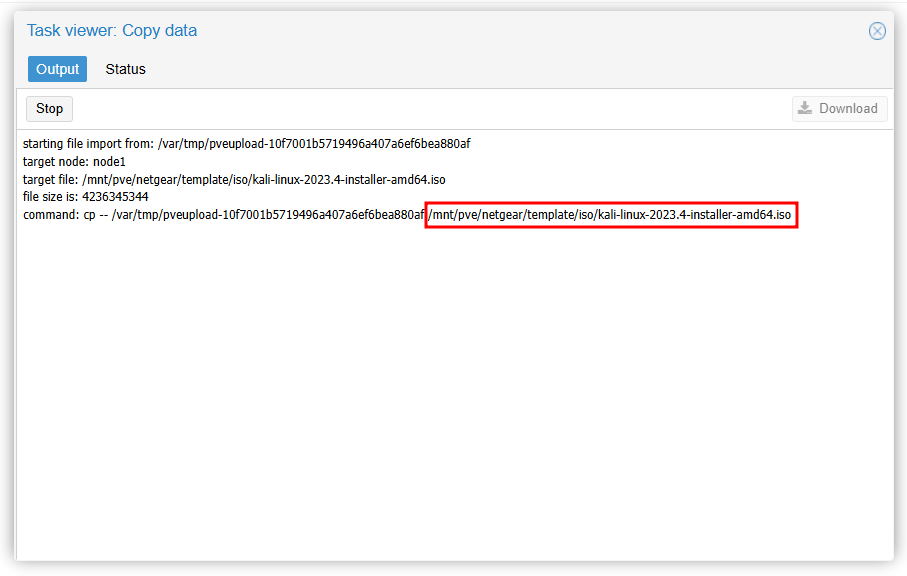Click the 'Task viewer: Copy data' title
Screen dimensions: 907x576
coord(112,31)
